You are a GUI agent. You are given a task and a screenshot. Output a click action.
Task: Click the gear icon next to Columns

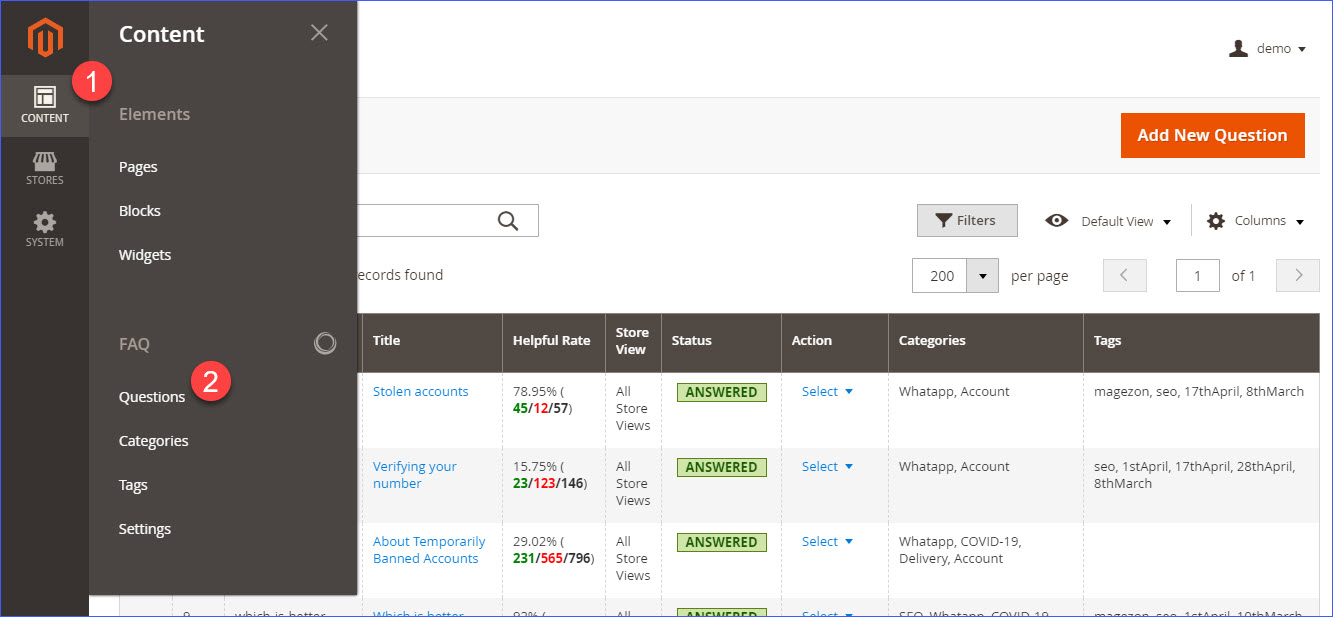(1214, 220)
